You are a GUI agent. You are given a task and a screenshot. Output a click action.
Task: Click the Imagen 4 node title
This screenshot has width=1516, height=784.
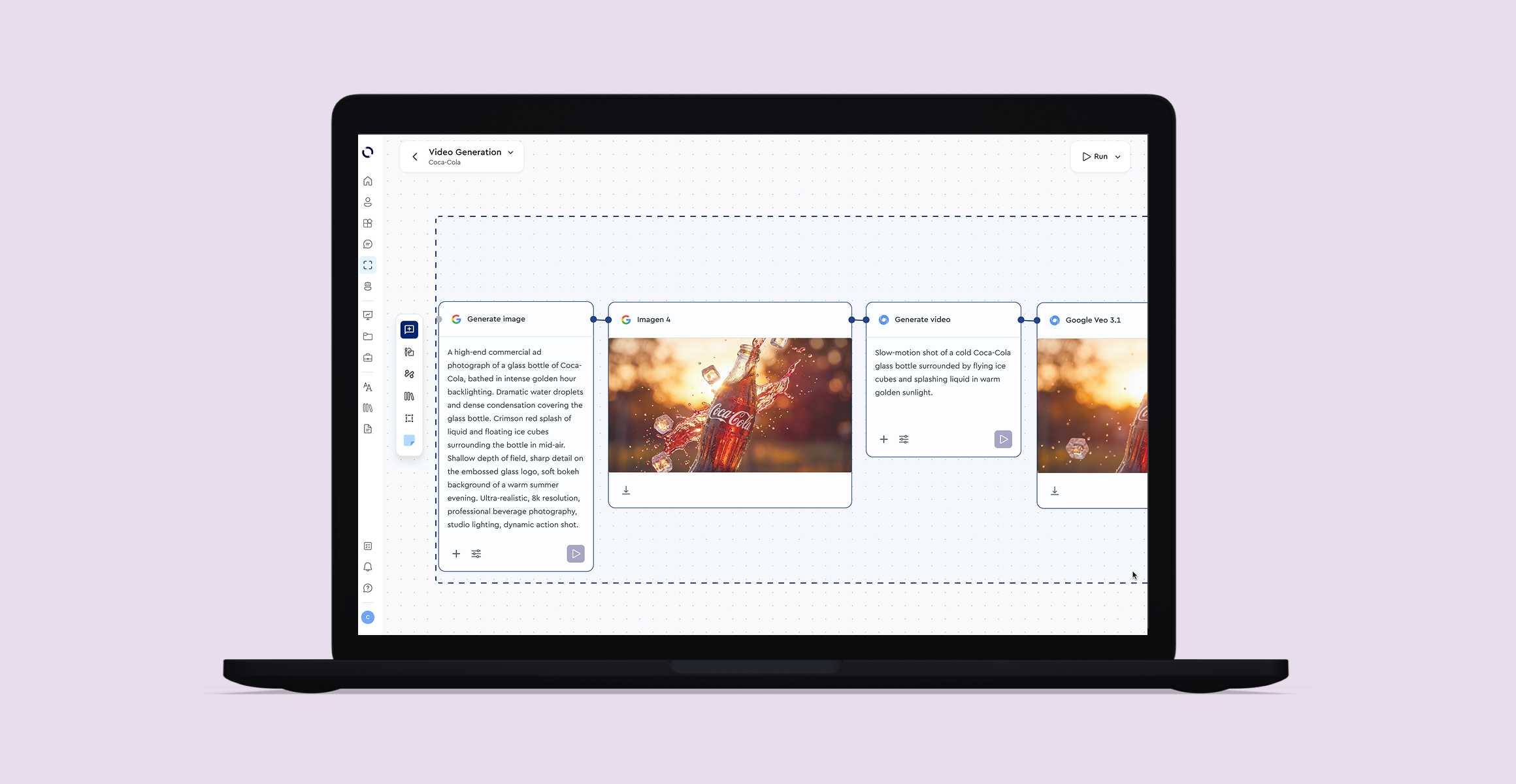[x=653, y=319]
